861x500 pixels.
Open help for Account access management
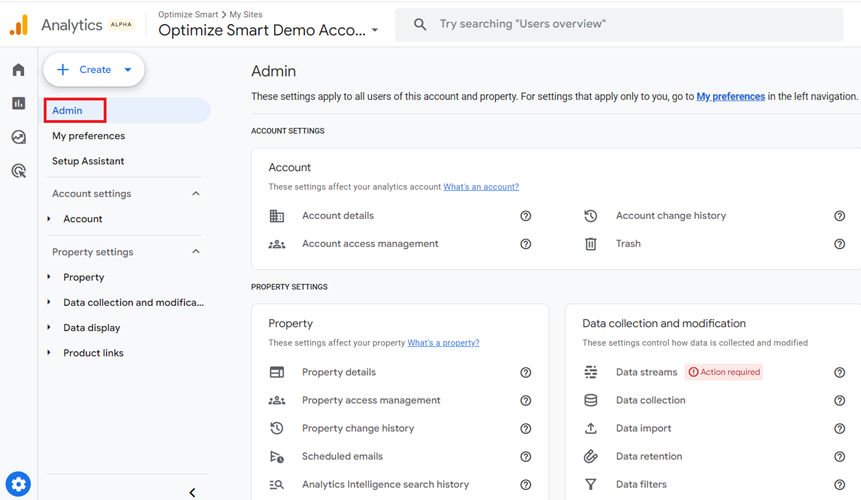point(525,244)
